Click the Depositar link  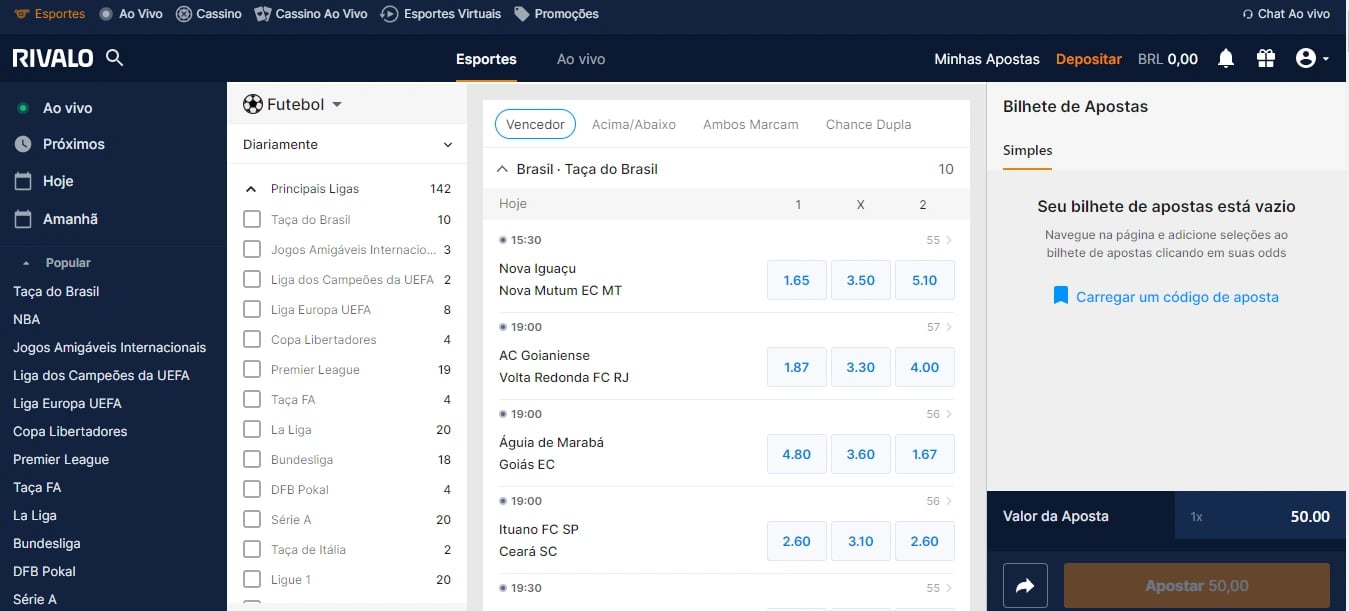point(1089,59)
